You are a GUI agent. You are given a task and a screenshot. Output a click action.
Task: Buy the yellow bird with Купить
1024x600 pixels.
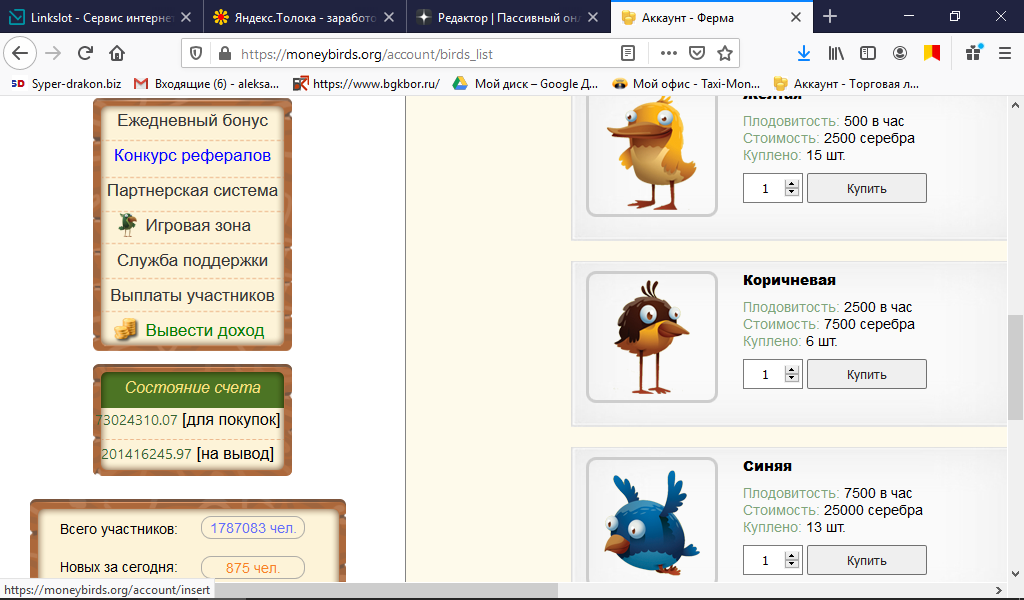pyautogui.click(x=867, y=188)
